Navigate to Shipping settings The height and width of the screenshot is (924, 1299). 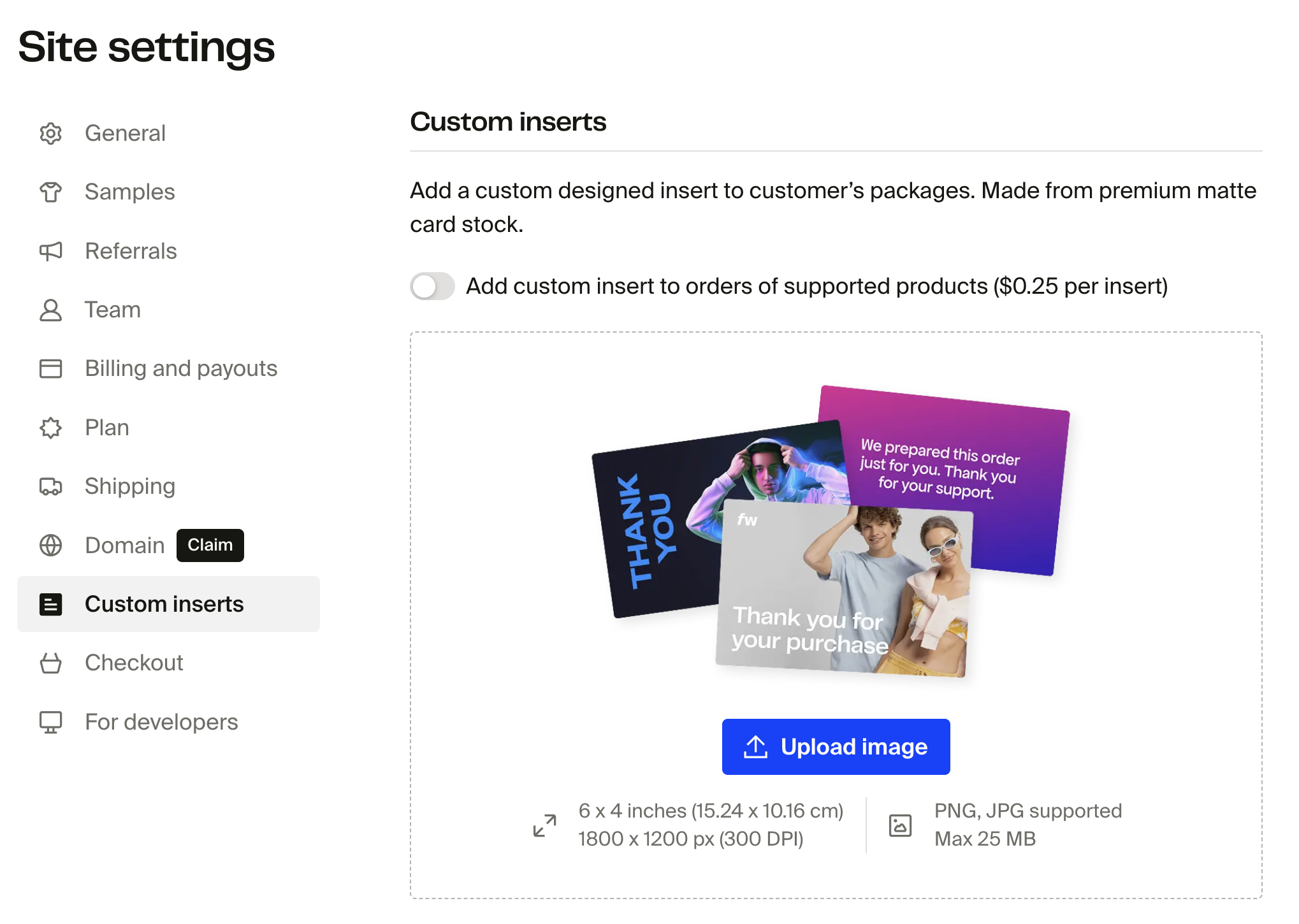point(130,486)
